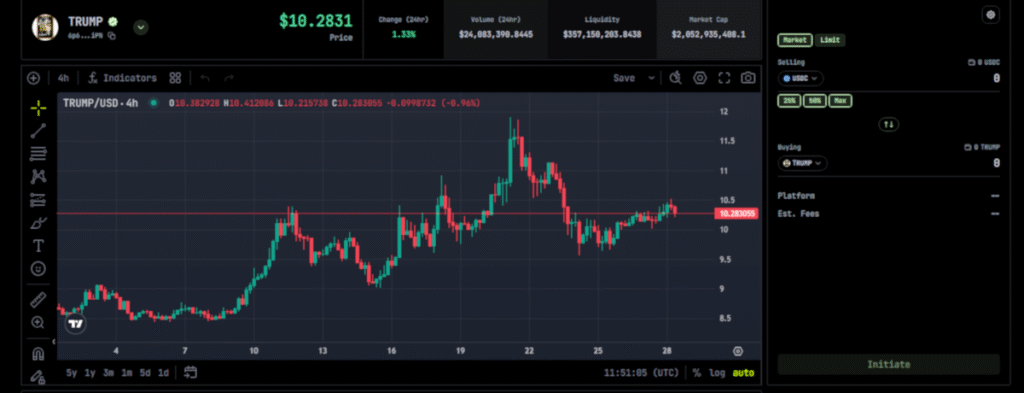Image resolution: width=1024 pixels, height=393 pixels.
Task: Open the chart patterns tool
Action: tap(38, 176)
